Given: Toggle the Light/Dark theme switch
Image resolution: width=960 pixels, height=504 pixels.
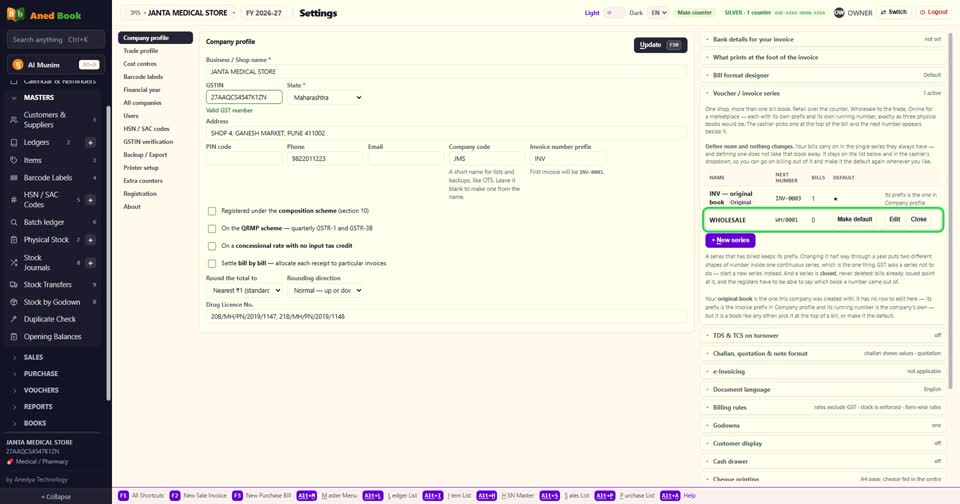Looking at the screenshot, I should (x=614, y=12).
